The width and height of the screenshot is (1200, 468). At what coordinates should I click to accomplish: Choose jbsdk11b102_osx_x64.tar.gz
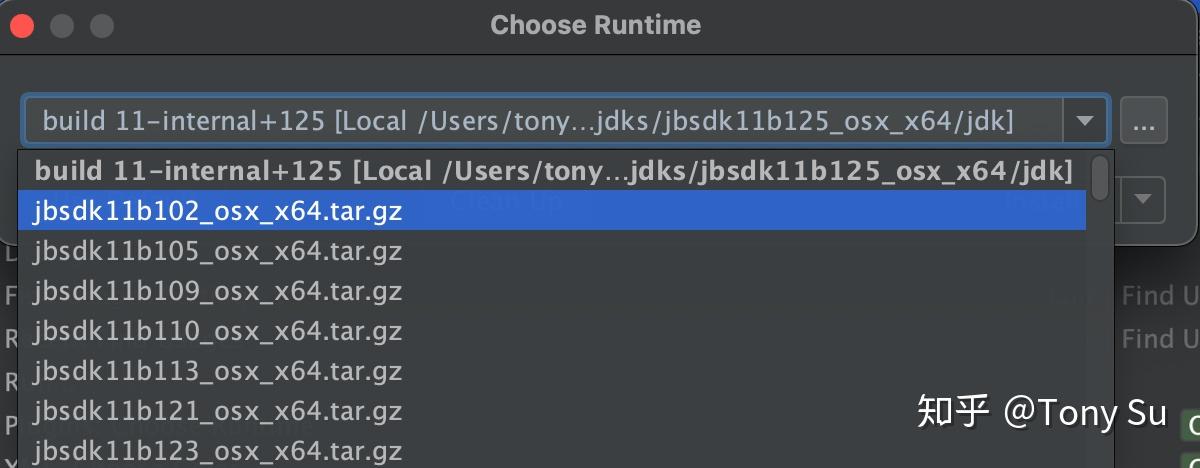(552, 210)
